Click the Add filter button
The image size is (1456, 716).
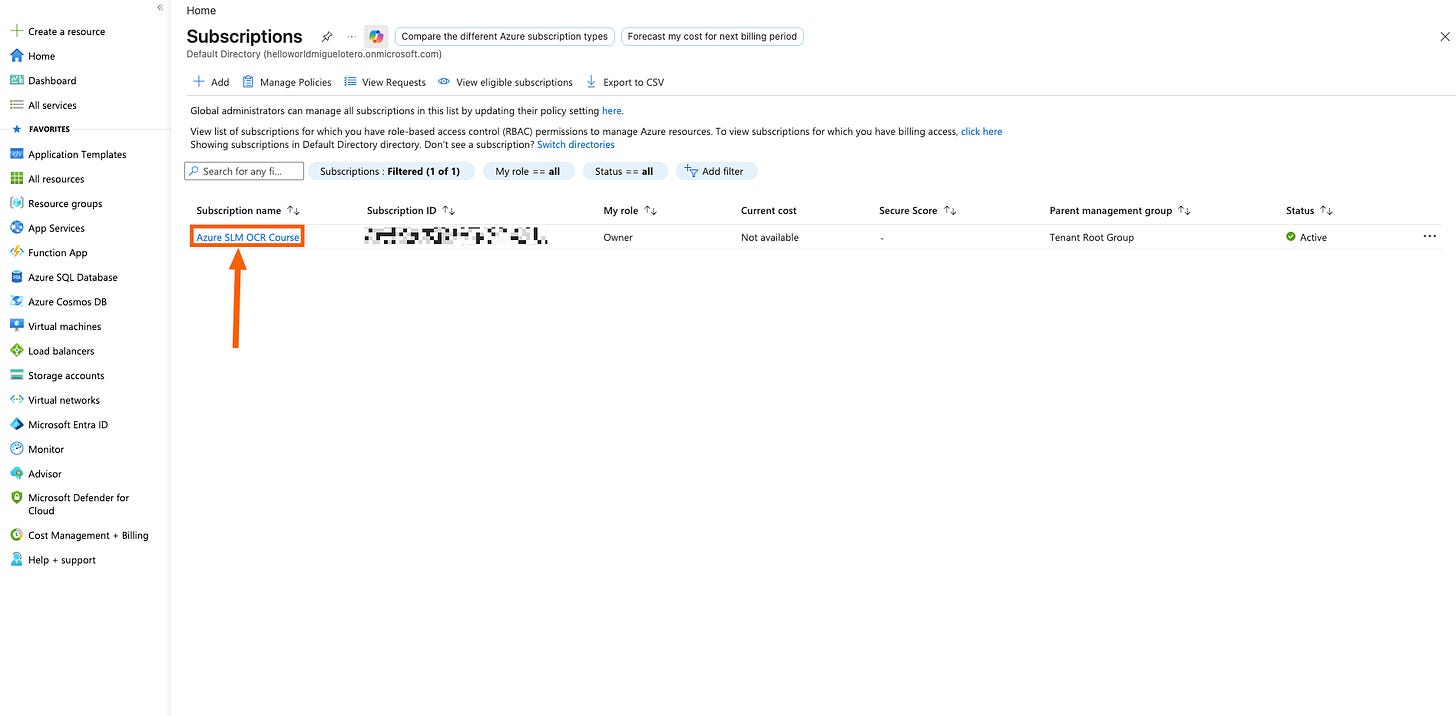717,171
